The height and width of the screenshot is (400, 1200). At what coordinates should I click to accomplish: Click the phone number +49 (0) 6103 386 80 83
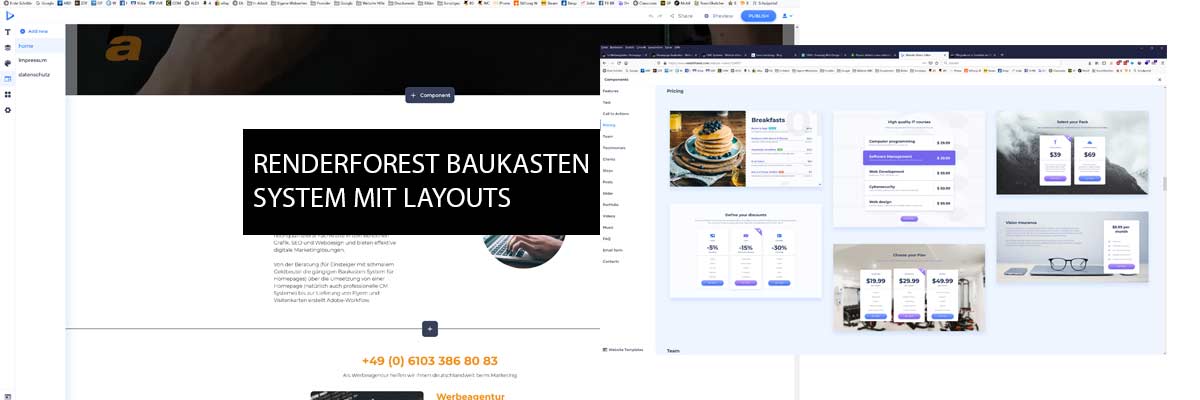pyautogui.click(x=429, y=360)
